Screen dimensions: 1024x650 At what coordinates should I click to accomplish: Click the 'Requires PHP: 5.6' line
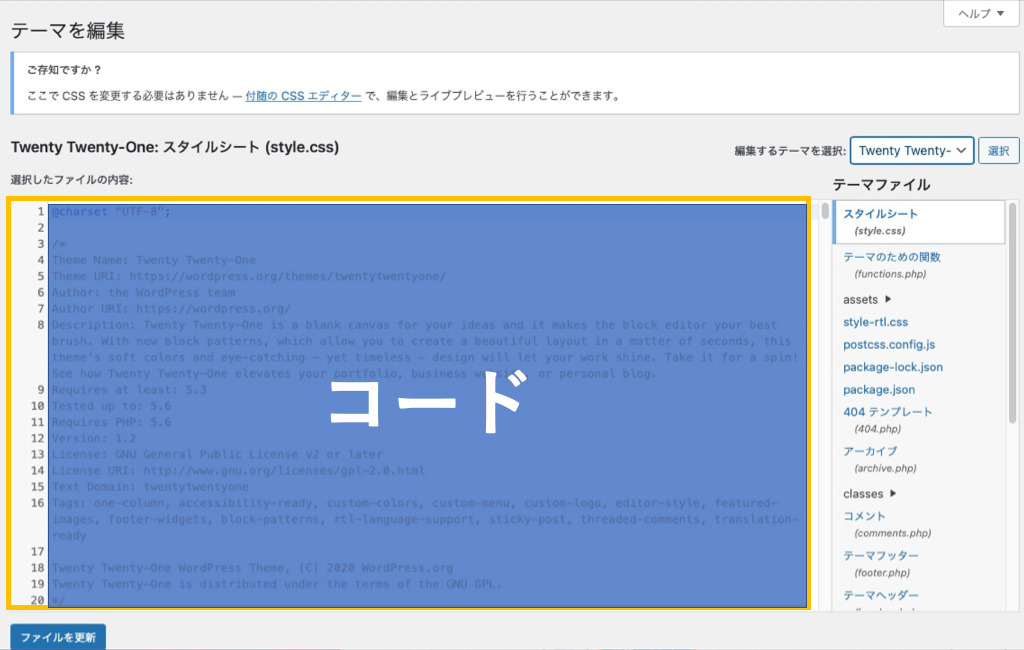pos(112,422)
